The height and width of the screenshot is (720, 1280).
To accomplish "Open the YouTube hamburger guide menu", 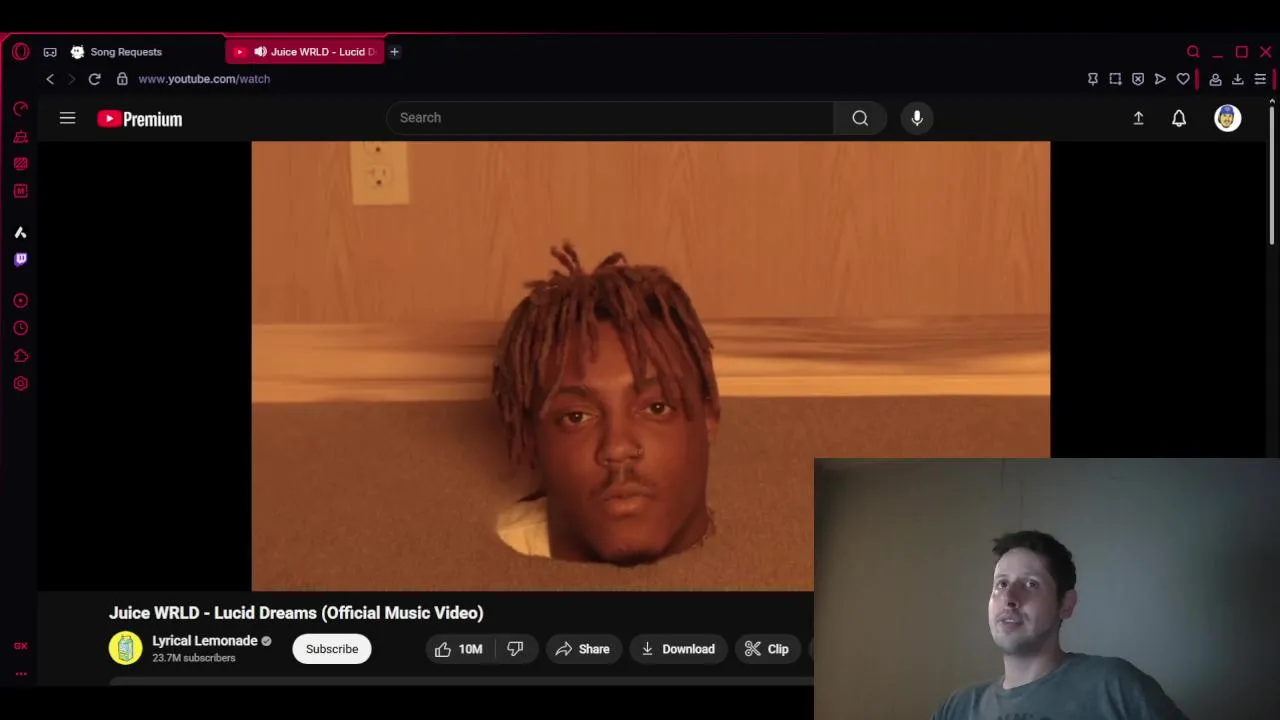I will (67, 118).
